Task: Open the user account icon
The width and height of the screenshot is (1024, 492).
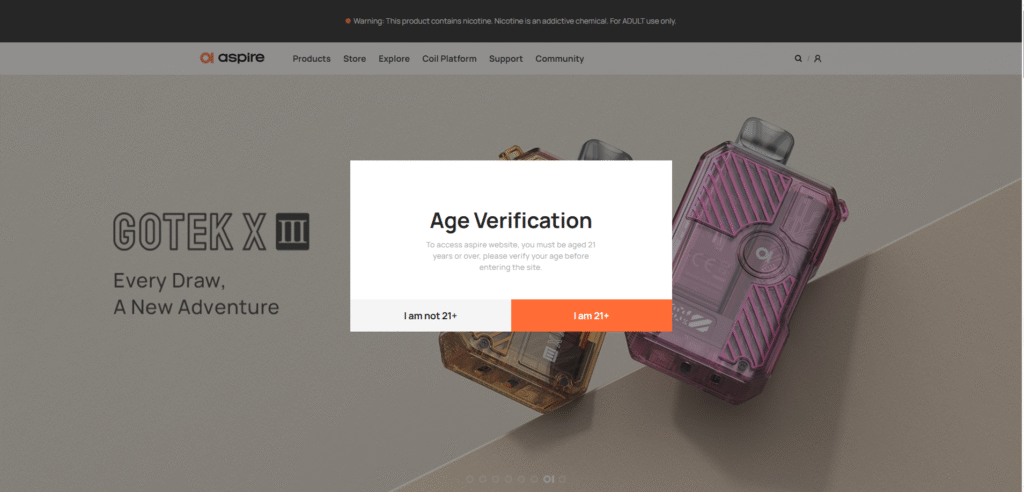Action: (x=817, y=59)
